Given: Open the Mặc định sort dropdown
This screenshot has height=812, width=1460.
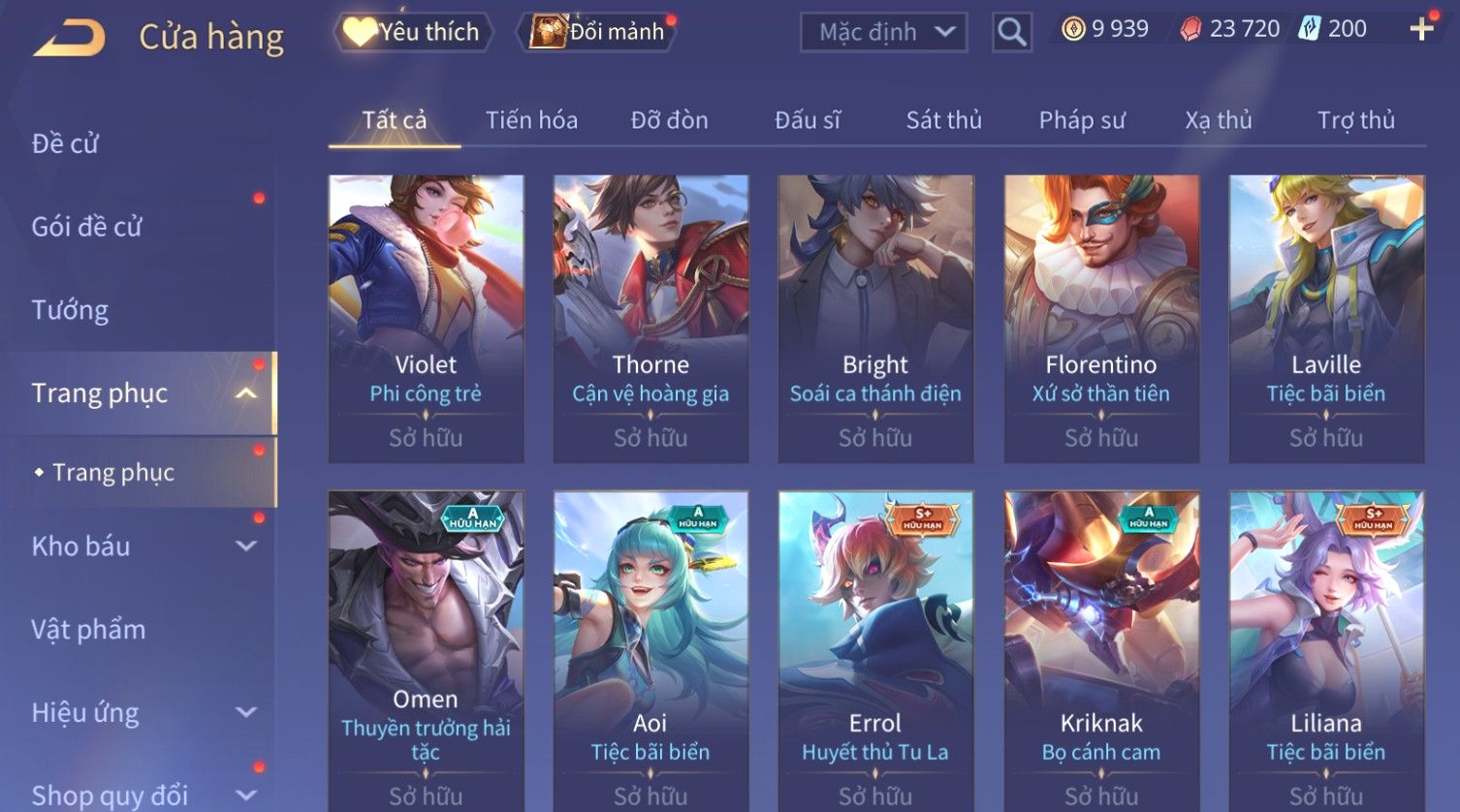Looking at the screenshot, I should click(883, 32).
